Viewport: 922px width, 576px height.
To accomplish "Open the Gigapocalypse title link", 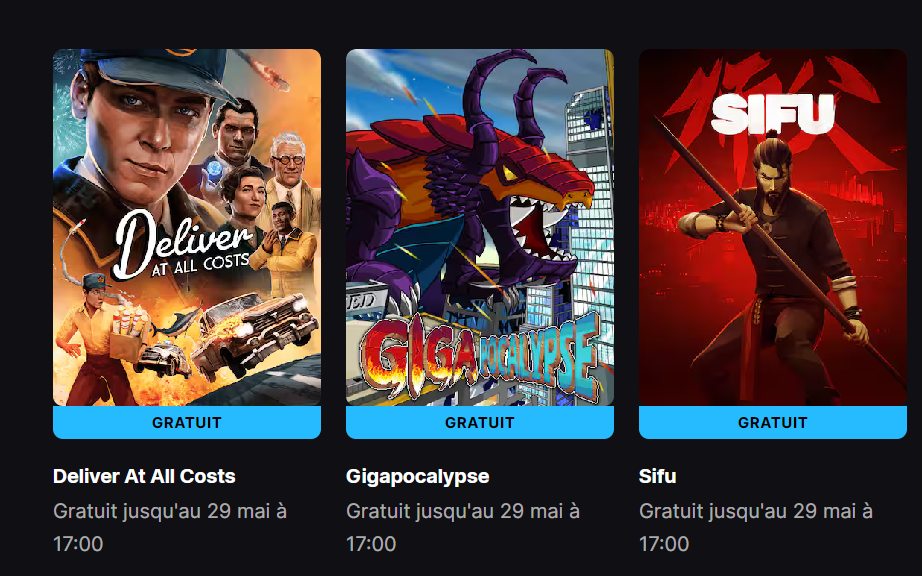I will point(417,476).
